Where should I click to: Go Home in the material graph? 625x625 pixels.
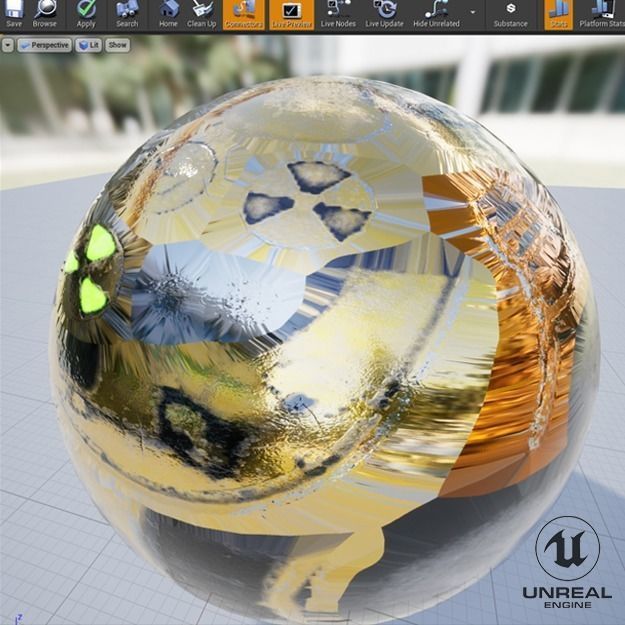point(168,14)
